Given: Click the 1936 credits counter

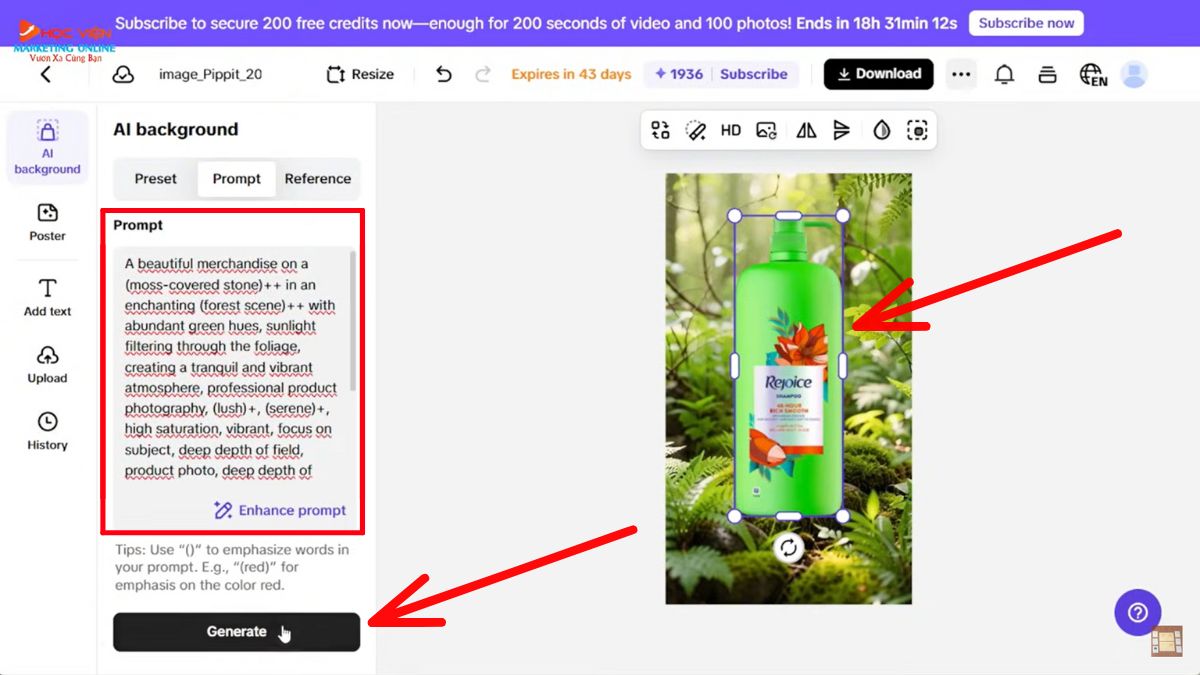Looking at the screenshot, I should coord(678,74).
